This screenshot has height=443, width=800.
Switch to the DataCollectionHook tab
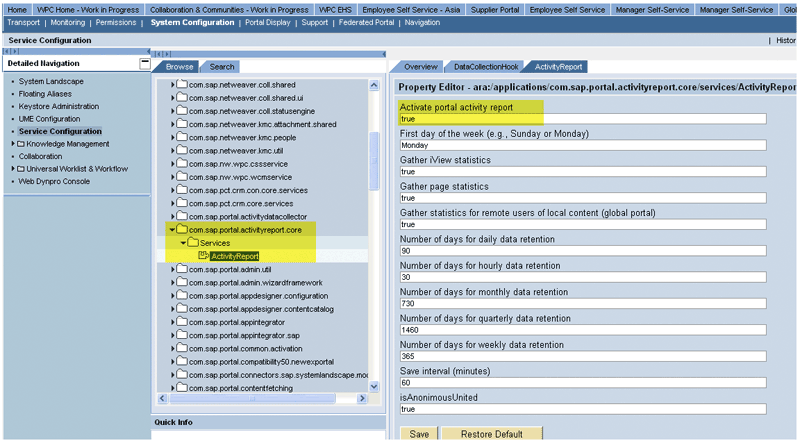pos(486,67)
